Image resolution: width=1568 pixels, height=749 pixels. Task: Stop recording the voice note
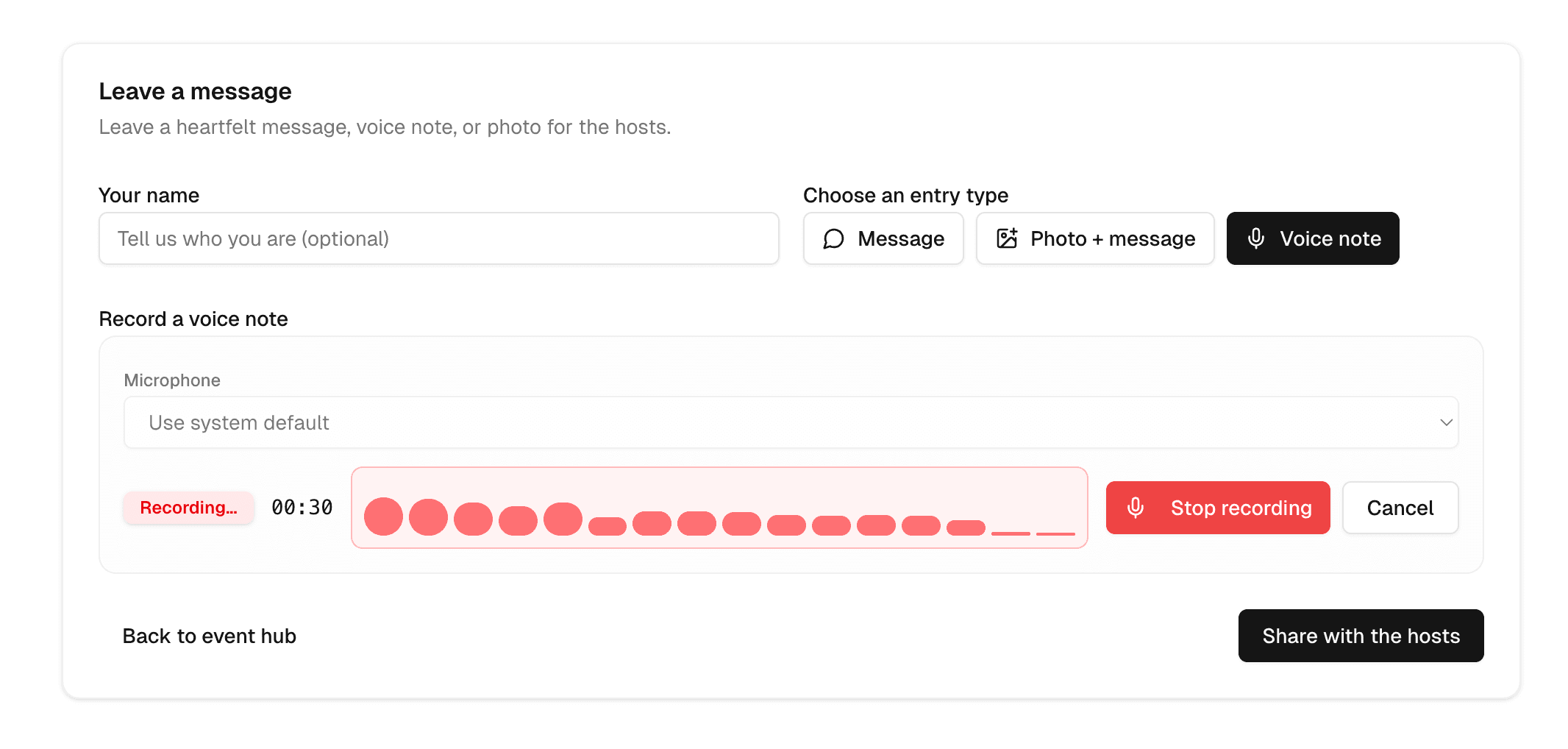(x=1218, y=508)
